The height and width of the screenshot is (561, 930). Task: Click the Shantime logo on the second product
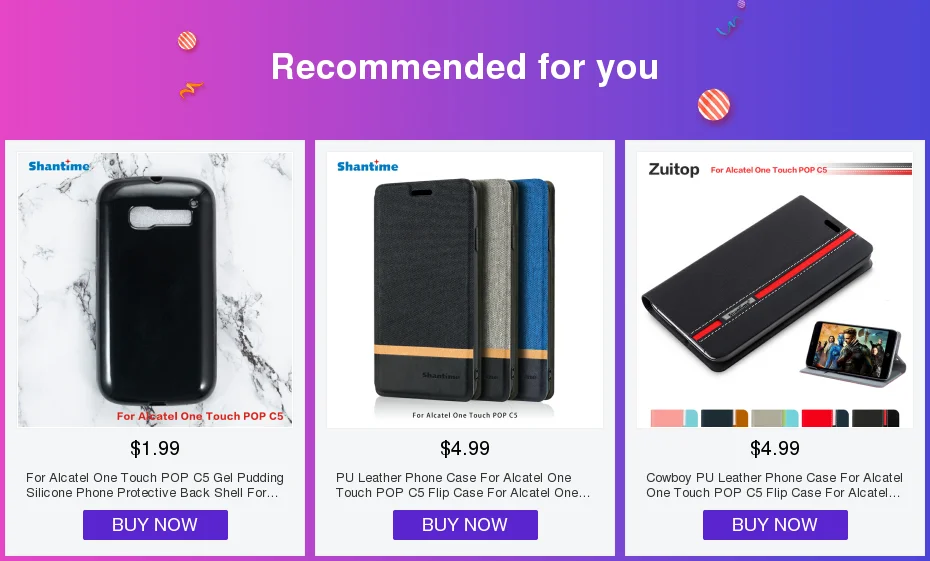(368, 166)
